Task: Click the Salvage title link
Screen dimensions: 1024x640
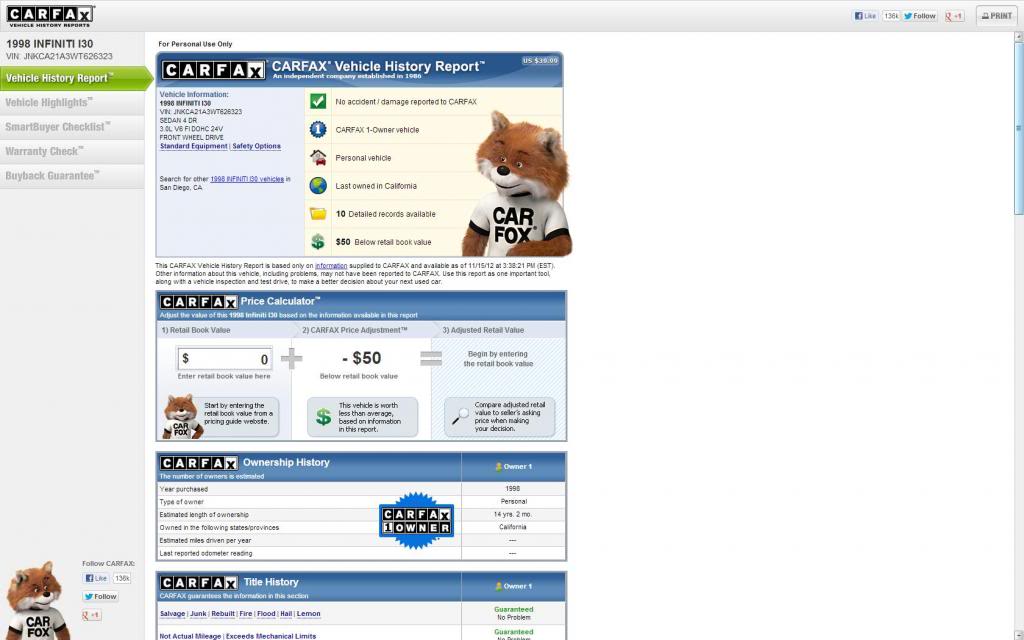Action: point(172,614)
